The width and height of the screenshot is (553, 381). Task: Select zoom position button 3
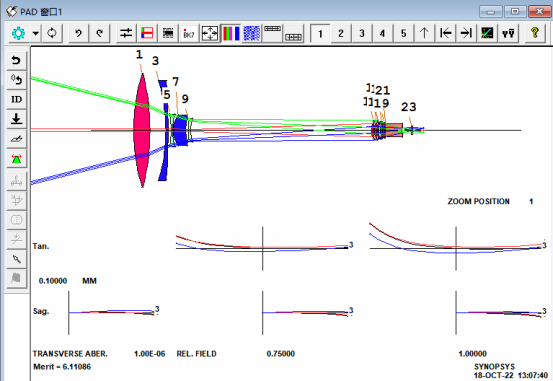(x=362, y=33)
